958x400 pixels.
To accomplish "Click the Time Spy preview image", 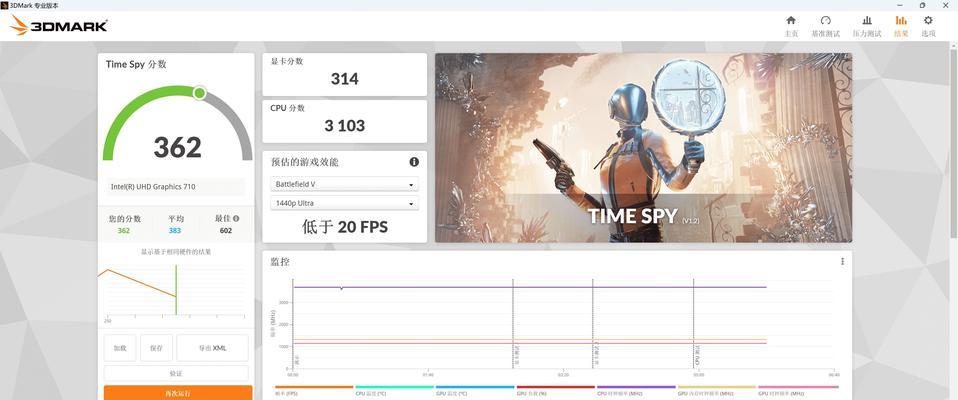I will click(643, 148).
